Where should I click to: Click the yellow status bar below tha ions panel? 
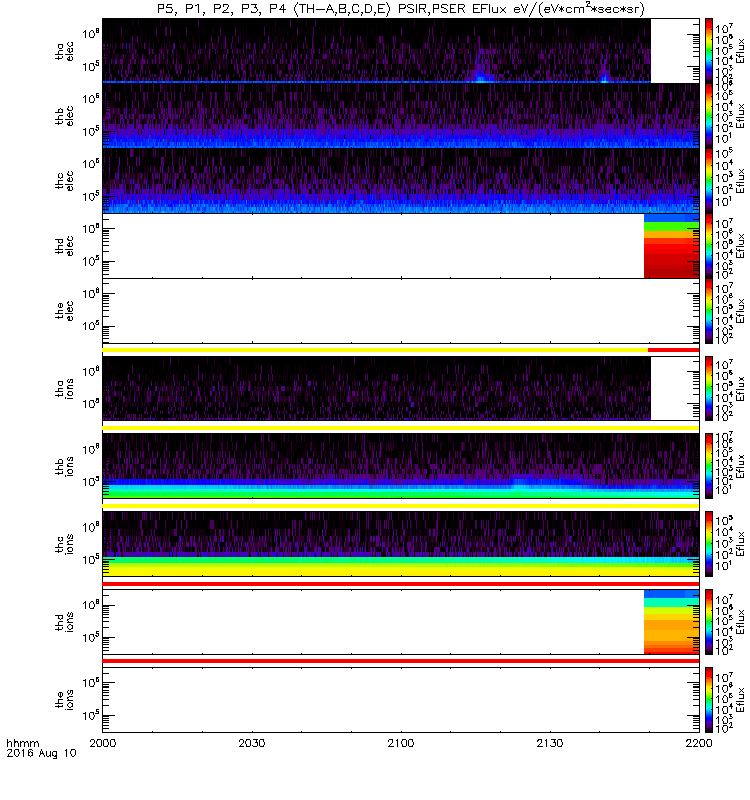(x=401, y=428)
